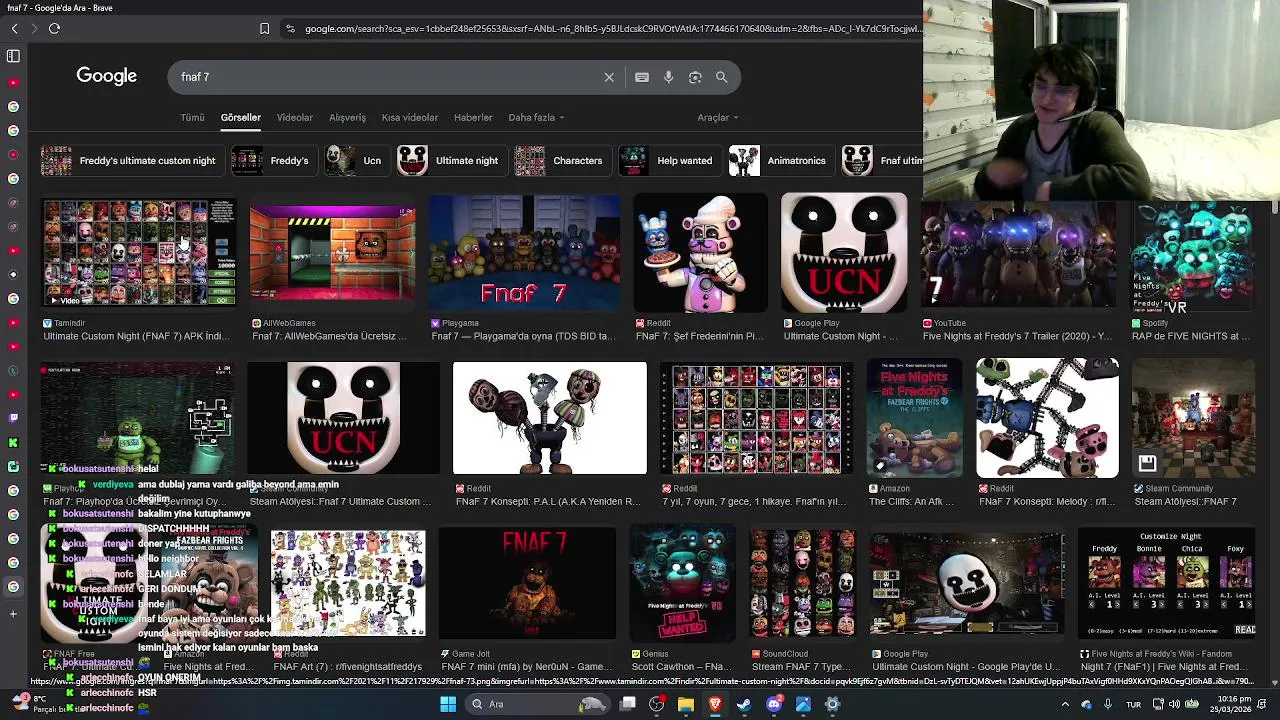This screenshot has width=1280, height=720.
Task: Switch the TUR keyboard language indicator
Action: pos(1133,704)
